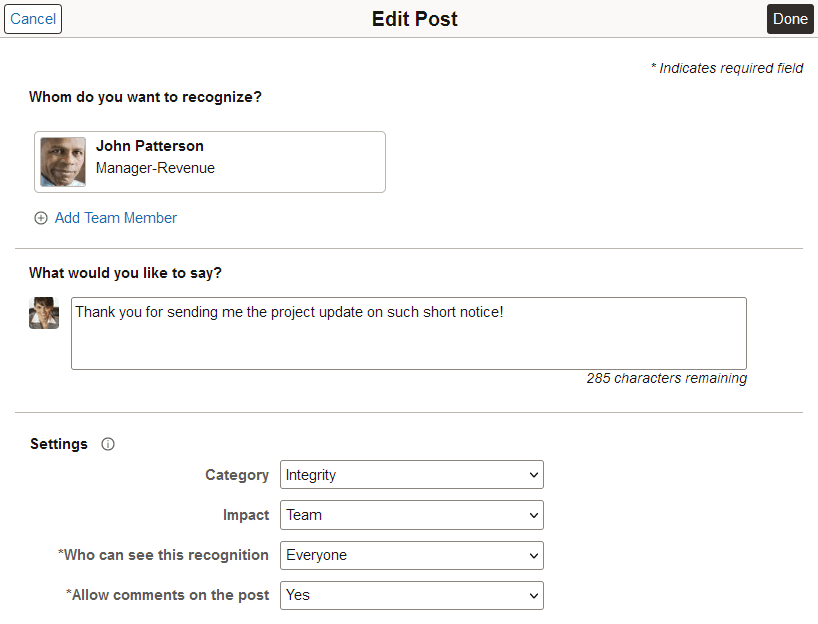Click the Impact dropdown chevron

[x=533, y=514]
